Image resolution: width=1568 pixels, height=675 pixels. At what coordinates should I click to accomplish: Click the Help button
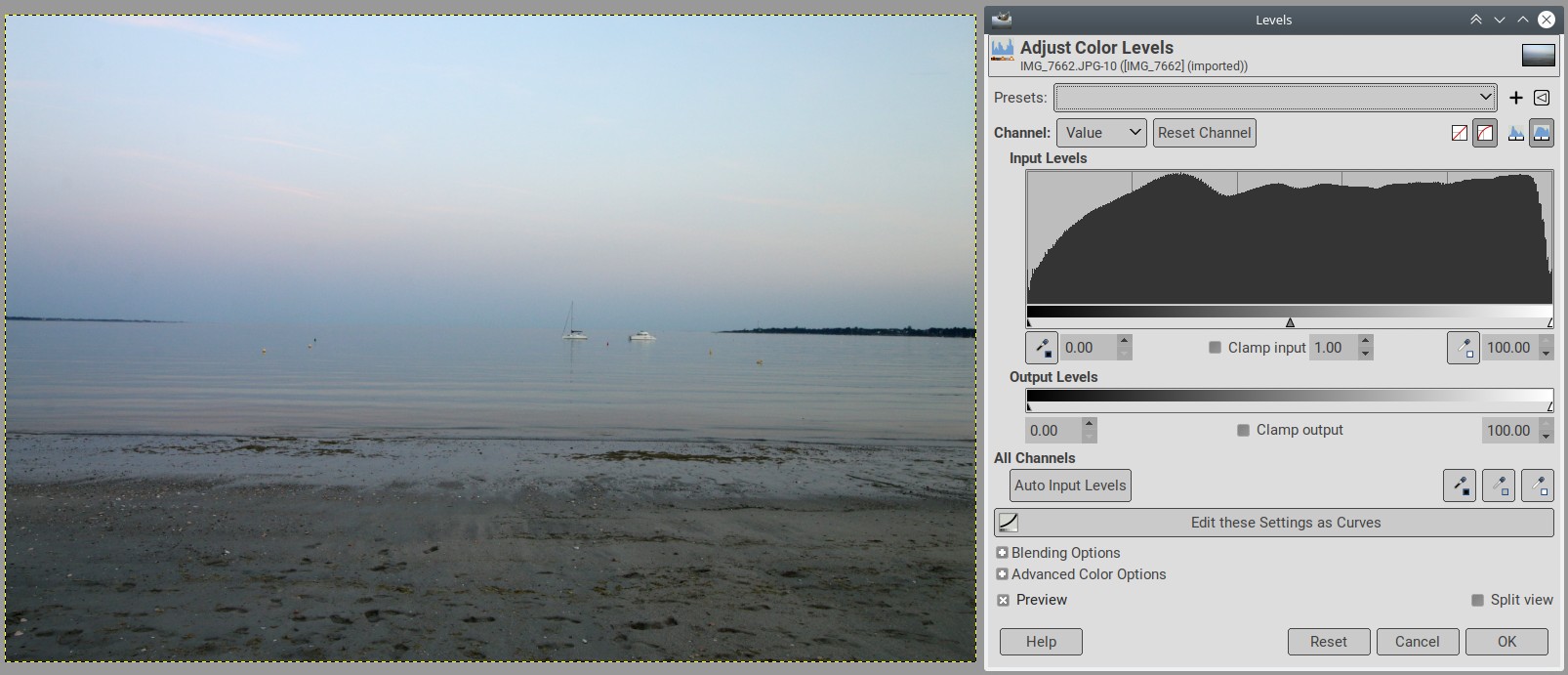coord(1041,642)
